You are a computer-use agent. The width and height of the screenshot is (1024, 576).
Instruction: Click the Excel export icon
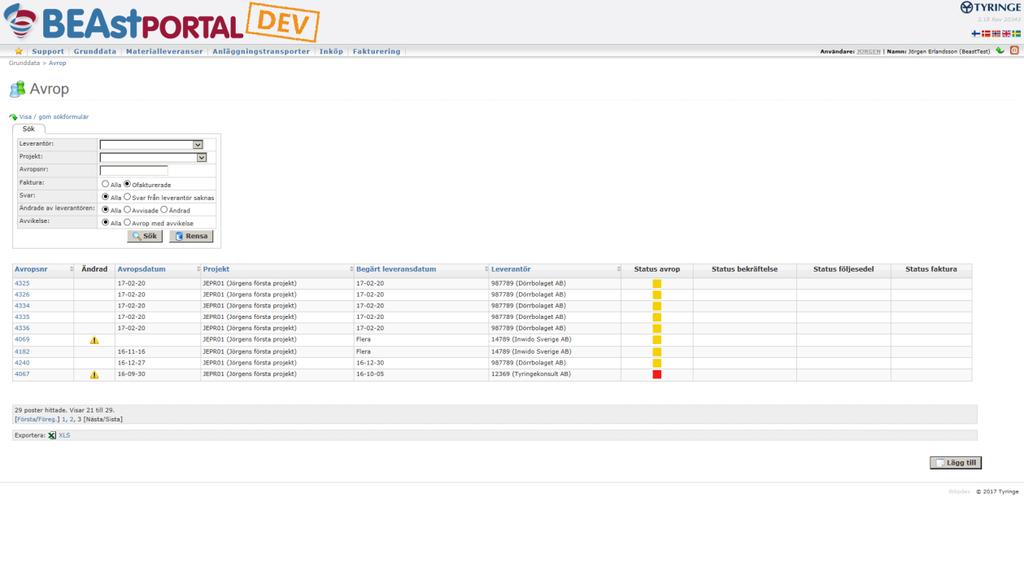click(x=52, y=436)
